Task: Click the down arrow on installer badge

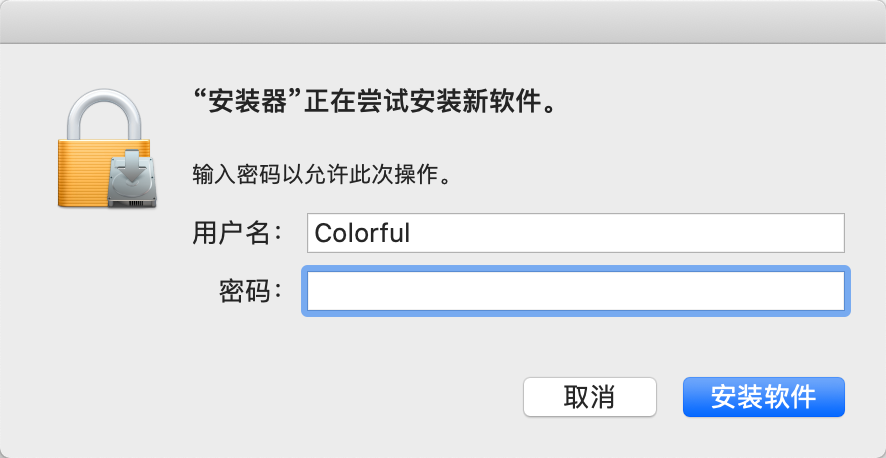Action: (x=132, y=170)
